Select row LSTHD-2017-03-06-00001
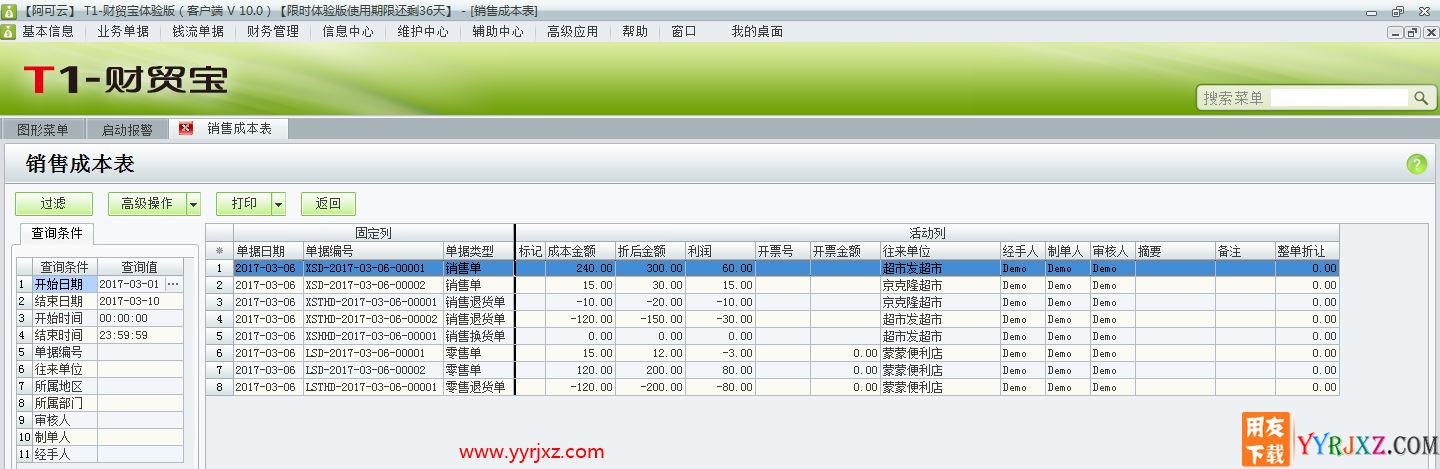 tap(772, 387)
